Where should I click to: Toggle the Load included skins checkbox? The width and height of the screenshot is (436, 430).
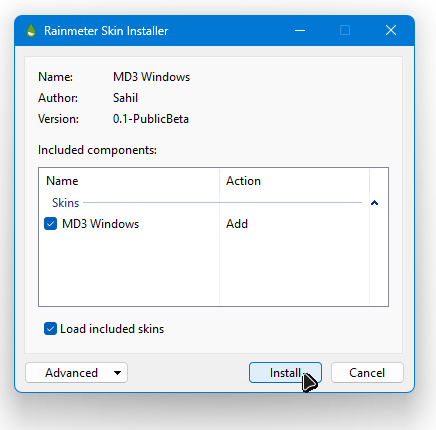pos(50,329)
